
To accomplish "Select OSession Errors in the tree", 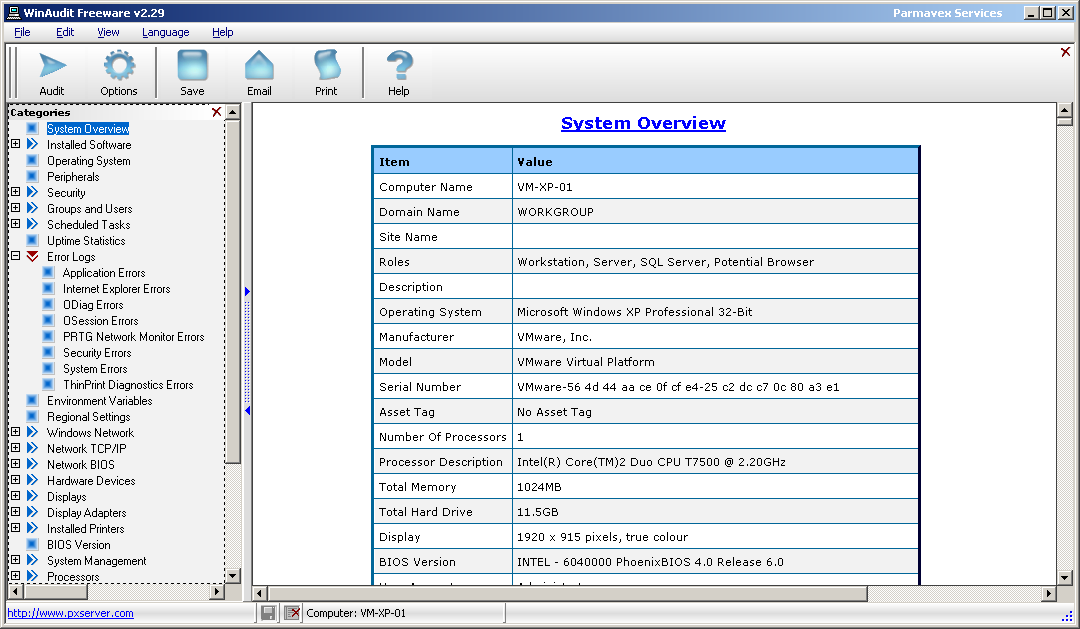I will (101, 320).
